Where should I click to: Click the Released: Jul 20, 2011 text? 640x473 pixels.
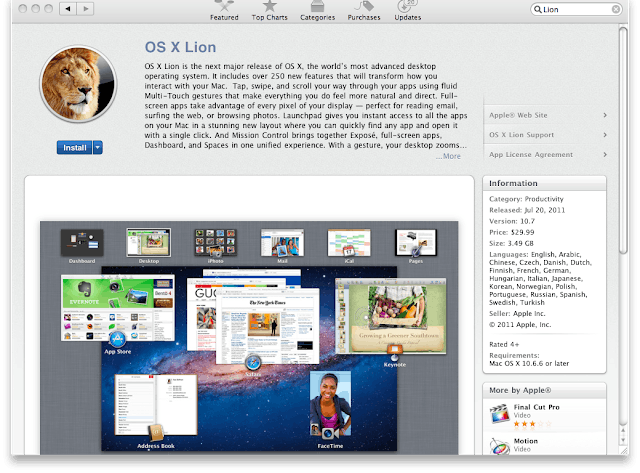(x=527, y=210)
